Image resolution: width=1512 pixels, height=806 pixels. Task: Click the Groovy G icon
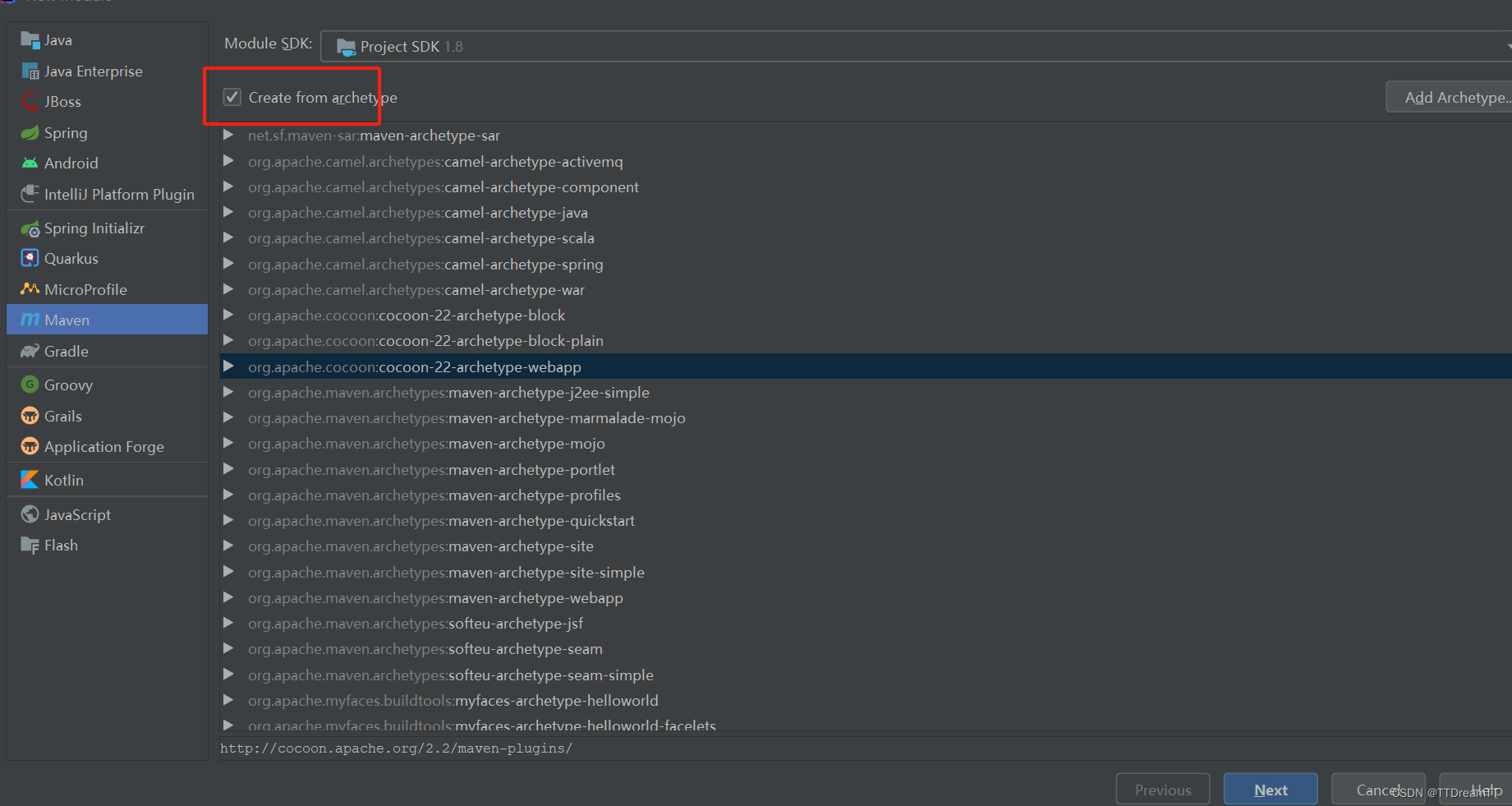(30, 385)
